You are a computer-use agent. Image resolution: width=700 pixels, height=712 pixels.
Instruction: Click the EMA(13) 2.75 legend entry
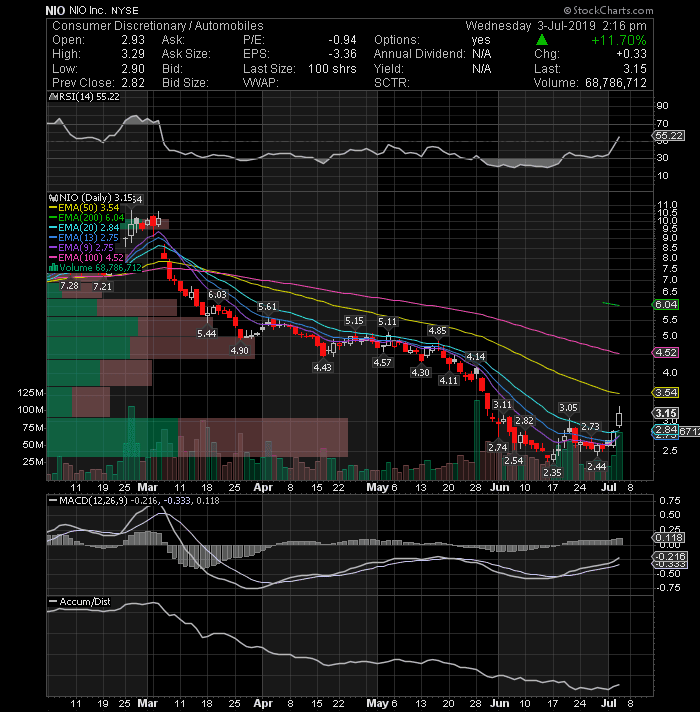click(x=84, y=237)
